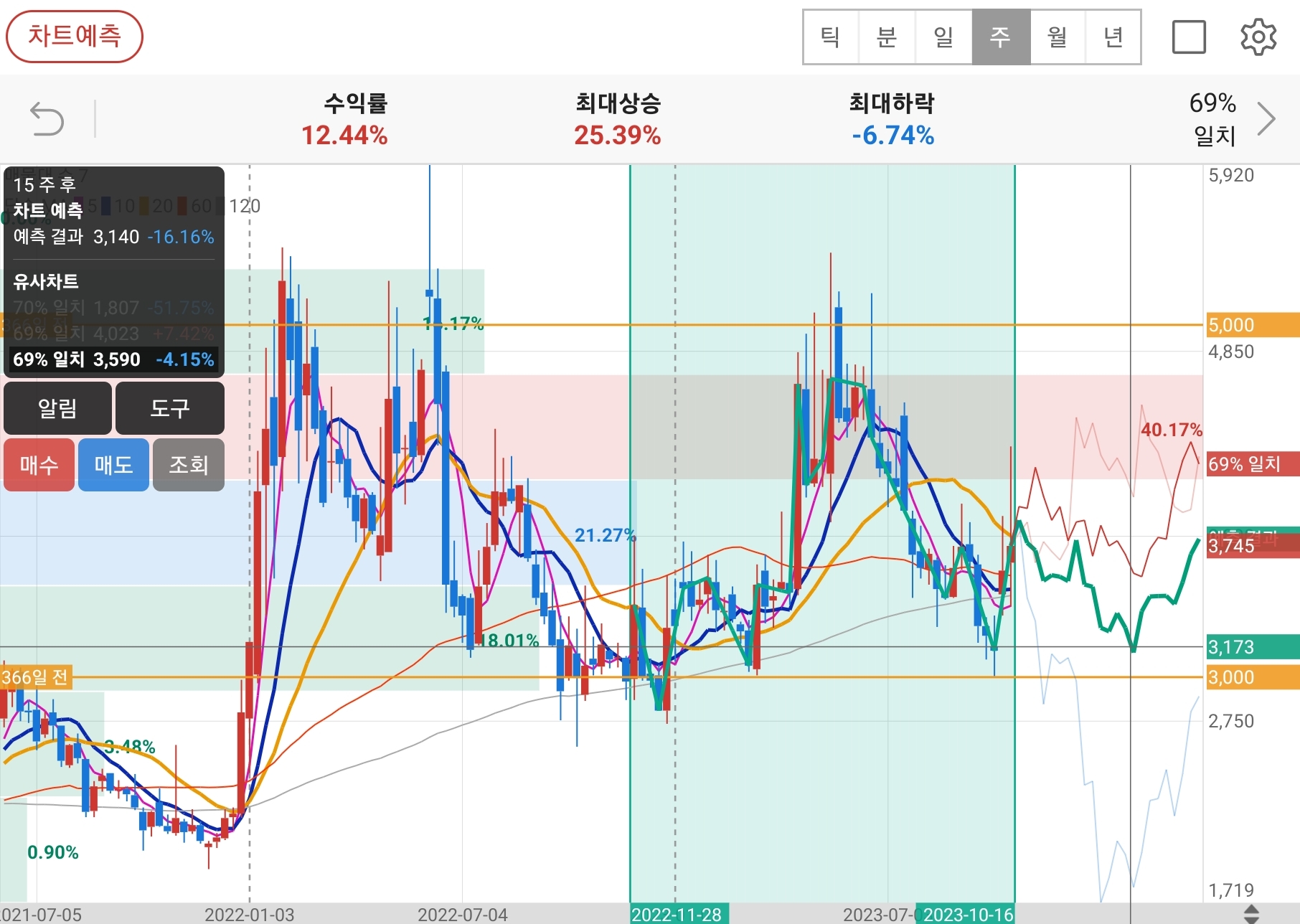
Task: Select the 주 weekly interval tab
Action: point(1001,37)
